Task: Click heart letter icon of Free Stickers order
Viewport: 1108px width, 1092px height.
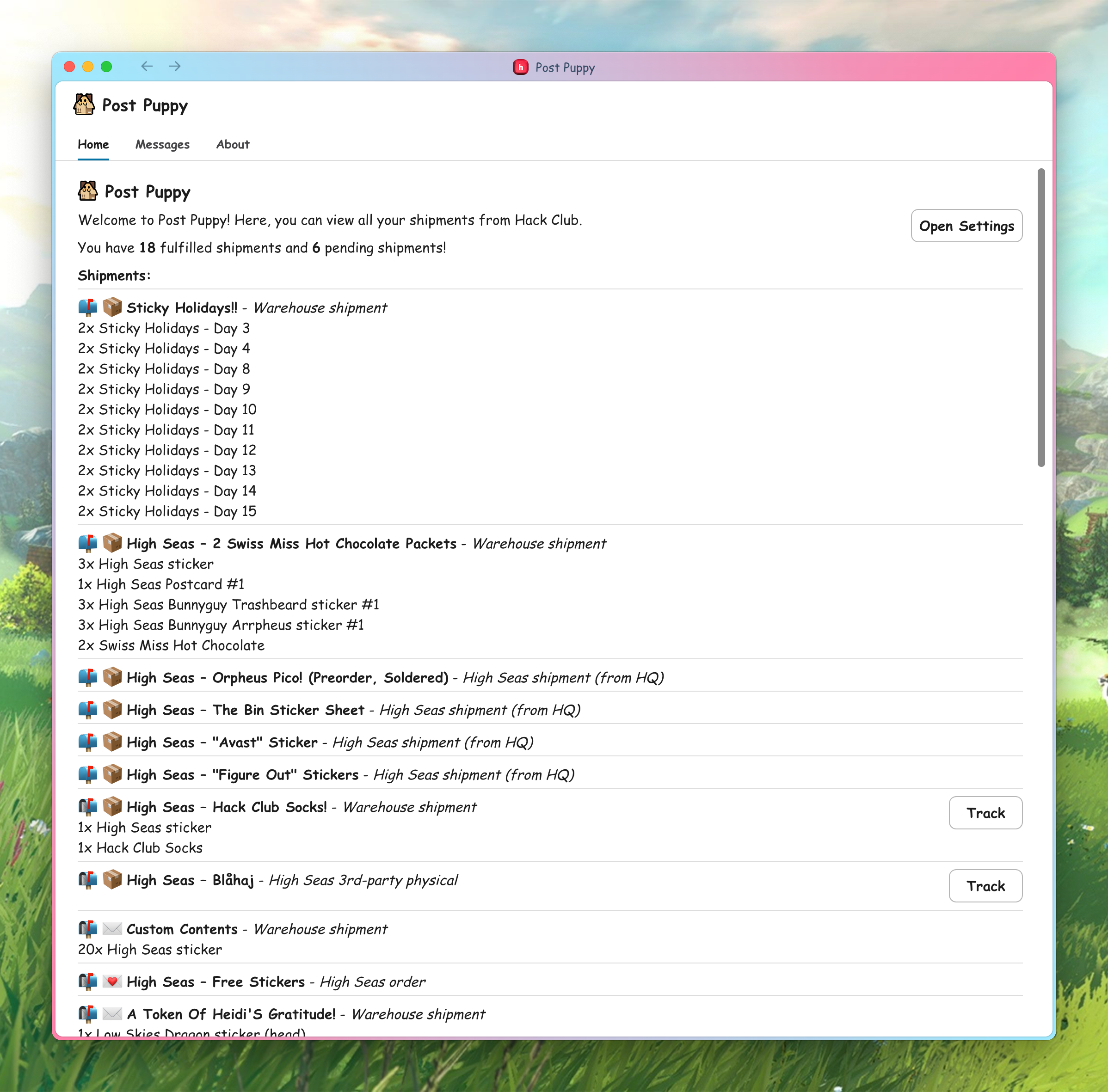Action: pyautogui.click(x=112, y=982)
